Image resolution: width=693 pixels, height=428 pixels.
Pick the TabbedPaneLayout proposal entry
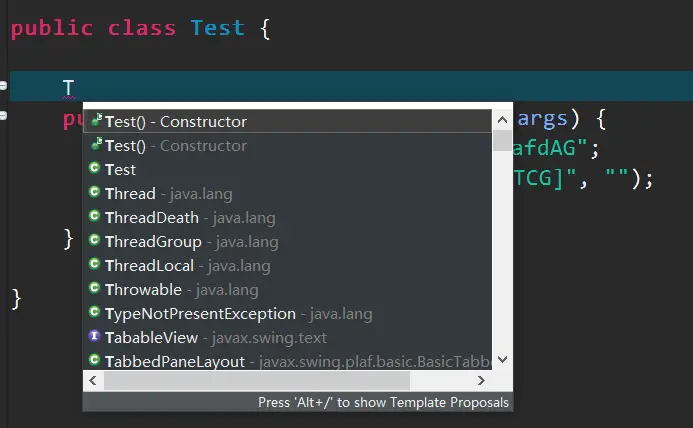287,361
